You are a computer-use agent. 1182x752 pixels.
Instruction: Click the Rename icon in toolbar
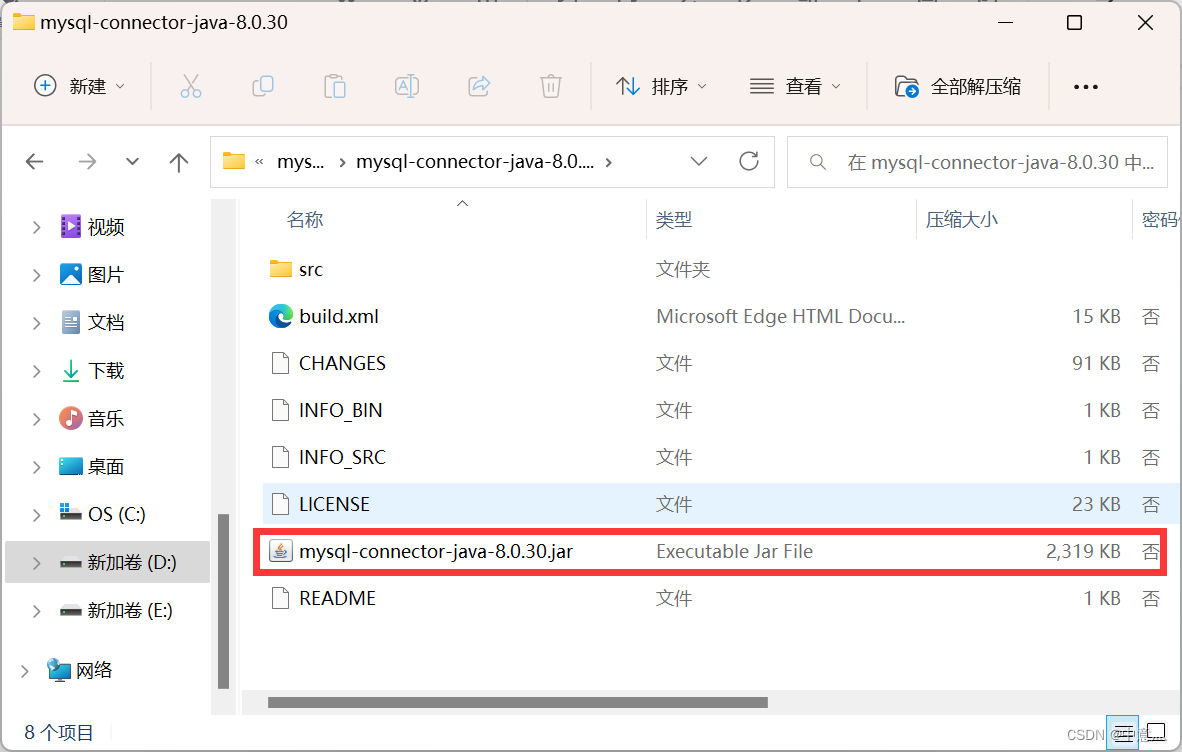click(x=407, y=87)
